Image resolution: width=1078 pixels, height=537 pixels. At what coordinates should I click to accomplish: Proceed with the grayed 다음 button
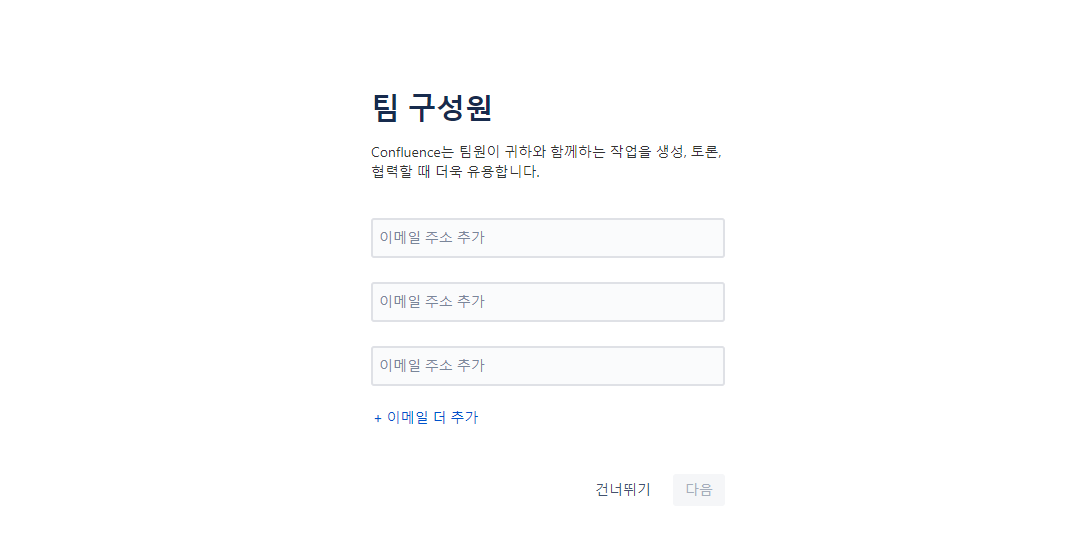pyautogui.click(x=698, y=490)
